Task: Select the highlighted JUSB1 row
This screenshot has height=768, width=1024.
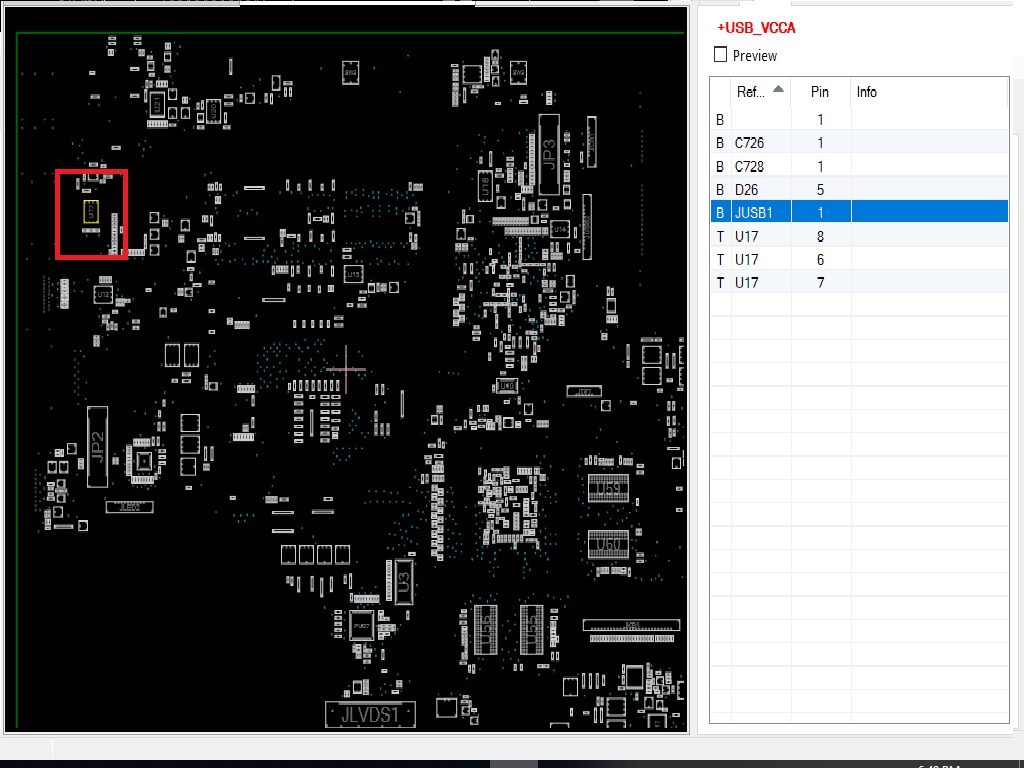Action: [859, 212]
